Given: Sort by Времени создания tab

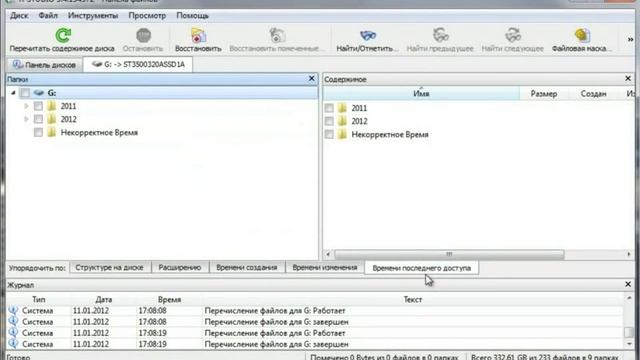Looking at the screenshot, I should click(x=247, y=268).
